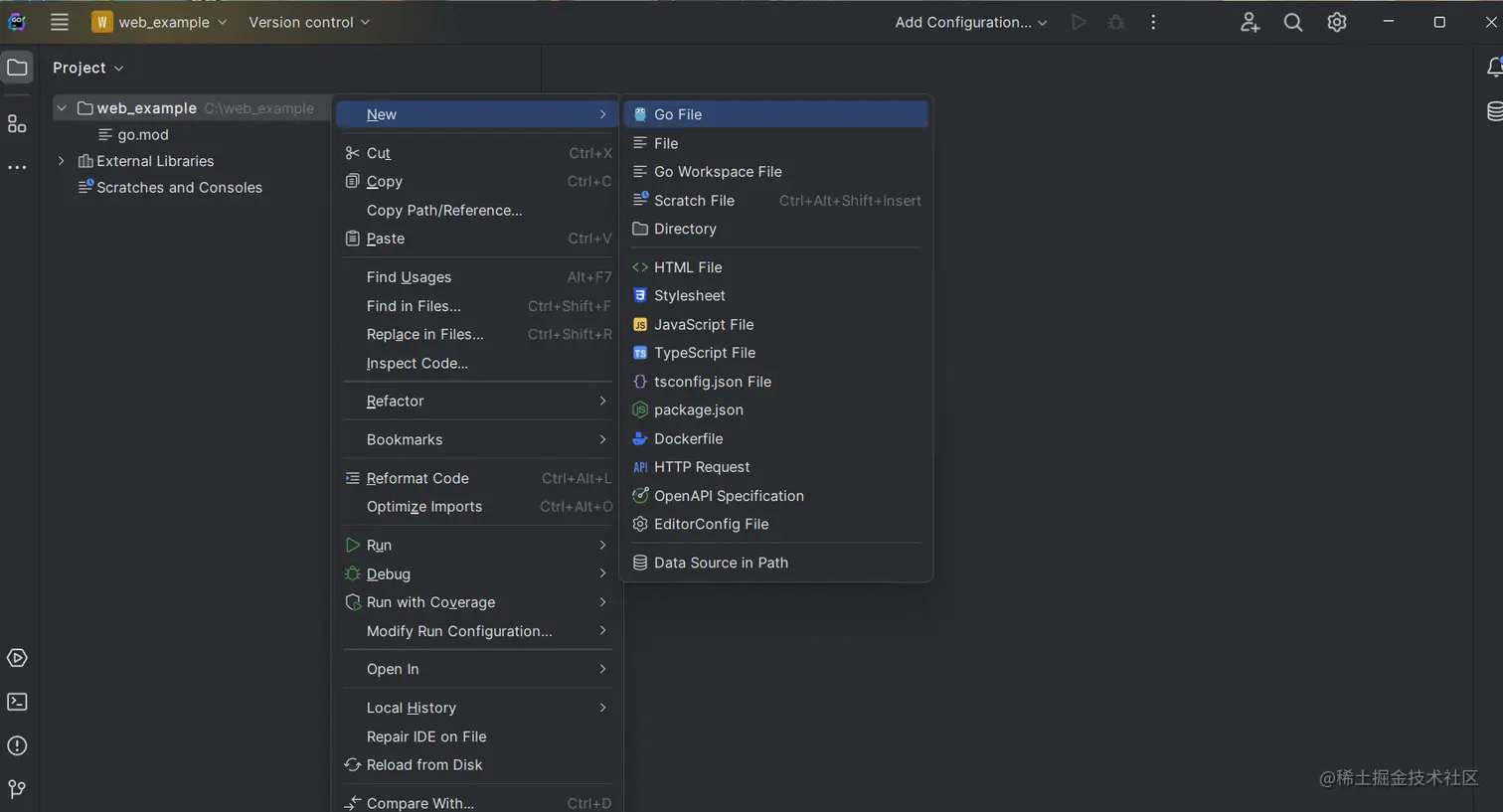Open the Terminal tool window
This screenshot has height=812, width=1503.
(17, 702)
